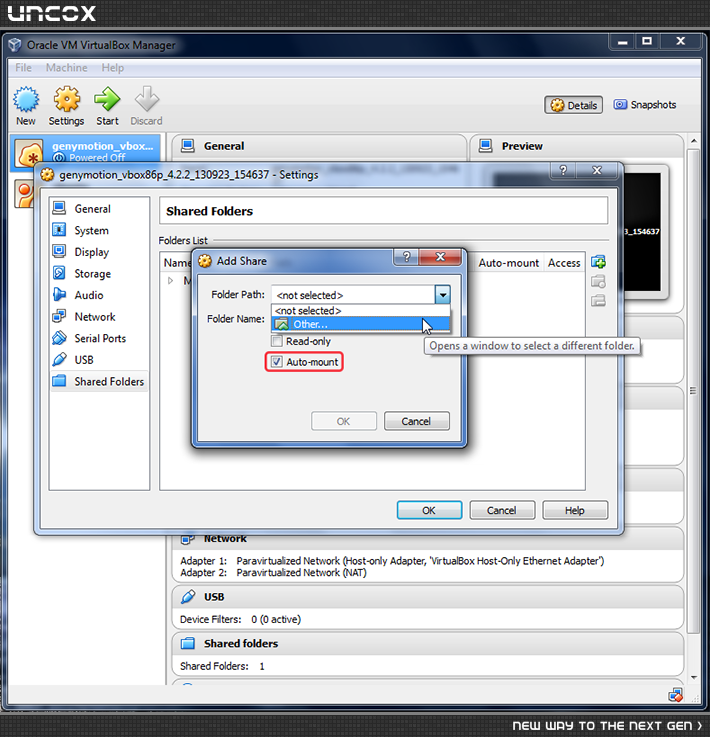Click the Discard arrow icon
This screenshot has height=737, width=710.
click(147, 99)
